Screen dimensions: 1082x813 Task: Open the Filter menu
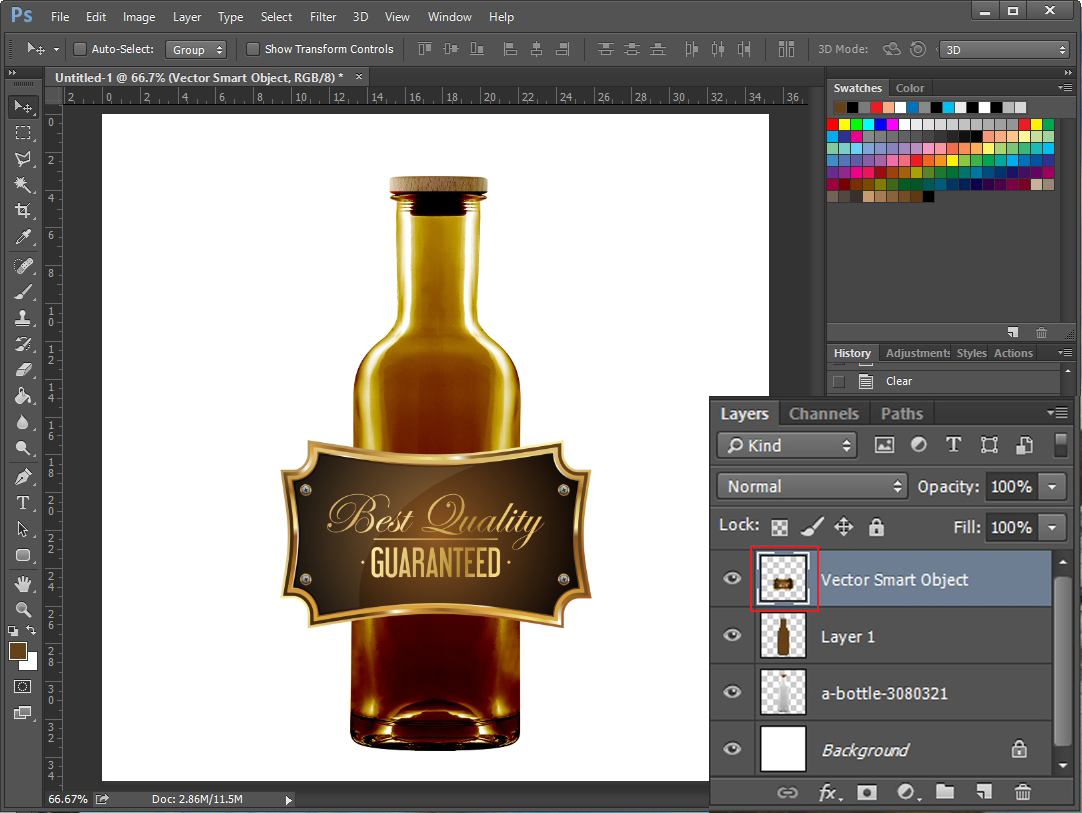[323, 17]
